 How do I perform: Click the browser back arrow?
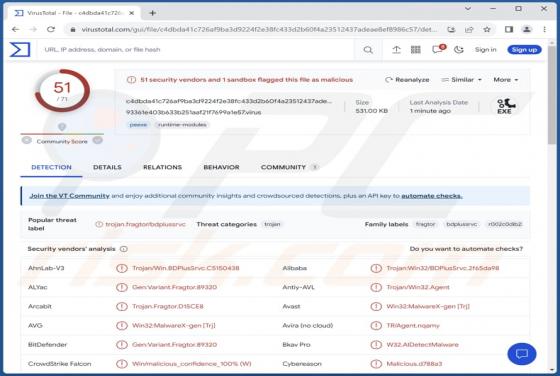point(15,29)
